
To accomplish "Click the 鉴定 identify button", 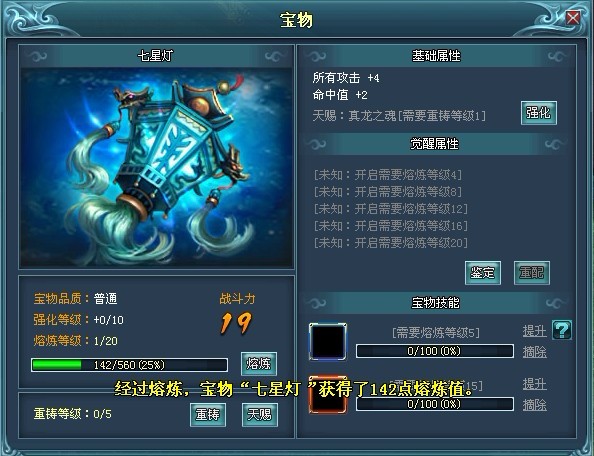I will tap(483, 273).
